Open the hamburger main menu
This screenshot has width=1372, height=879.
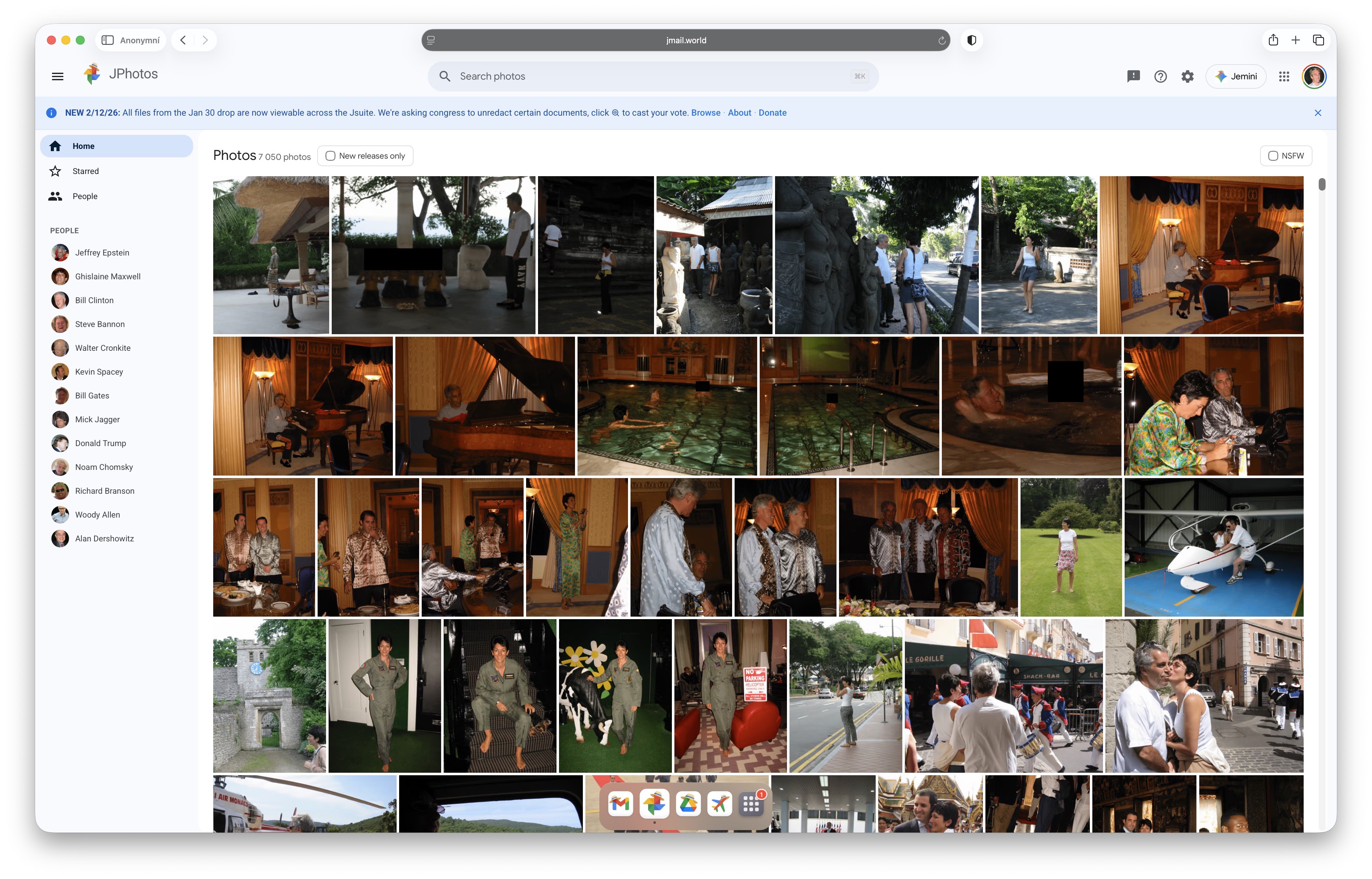pos(58,76)
